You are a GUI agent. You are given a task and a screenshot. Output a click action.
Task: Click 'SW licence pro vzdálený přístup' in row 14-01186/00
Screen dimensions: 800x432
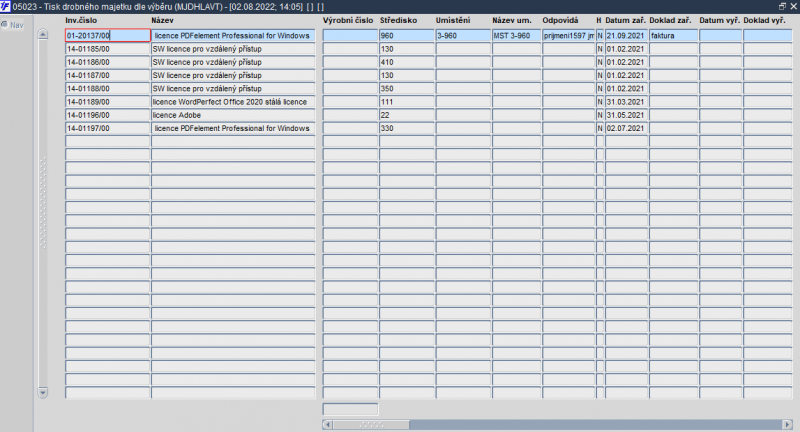coord(233,62)
